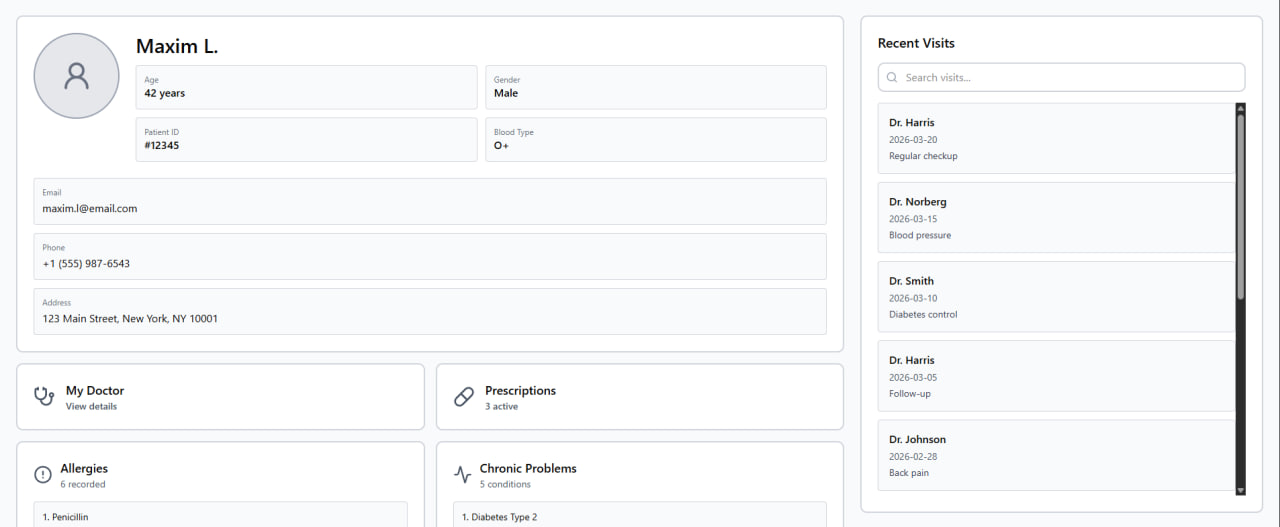
Task: Click the Recent Visits heading
Action: (916, 43)
